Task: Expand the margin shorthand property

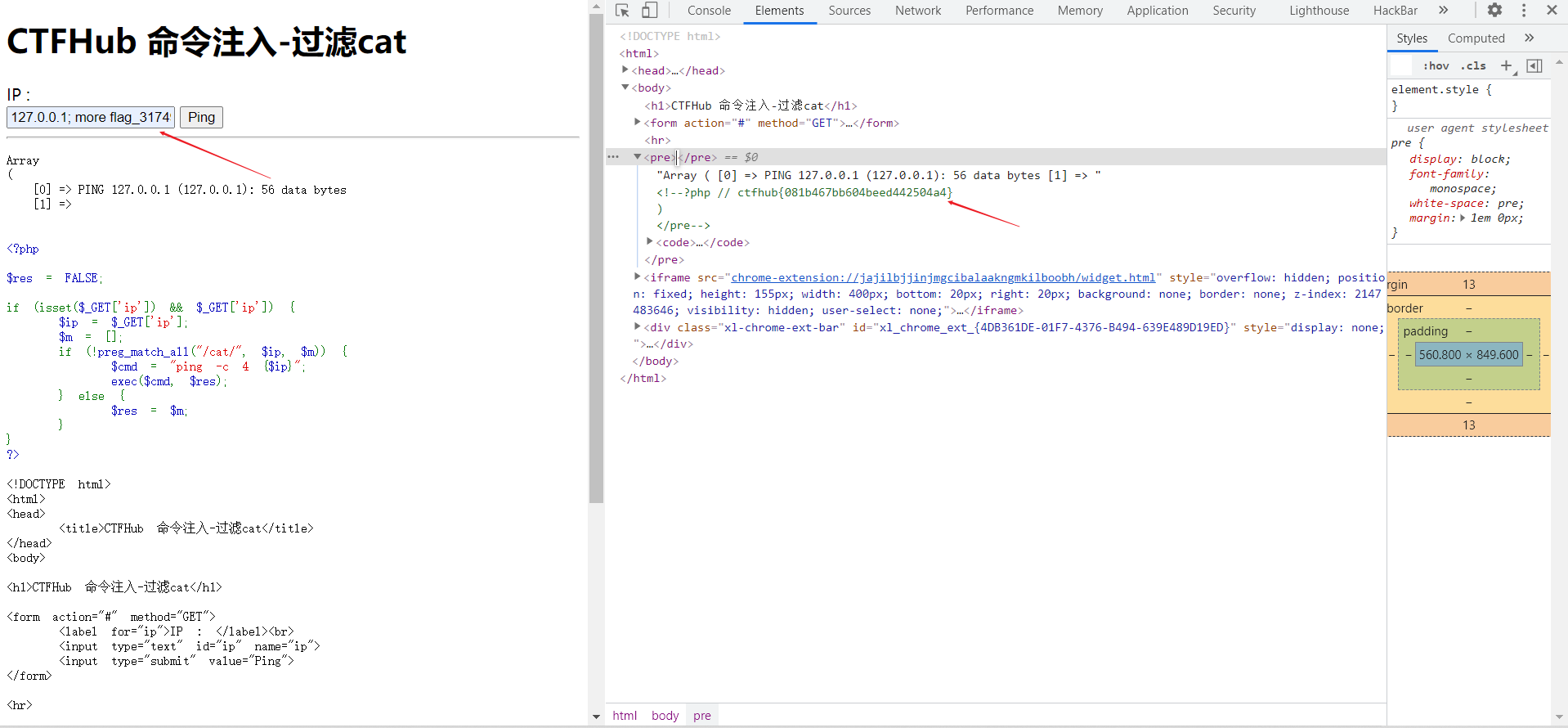Action: pos(1463,218)
